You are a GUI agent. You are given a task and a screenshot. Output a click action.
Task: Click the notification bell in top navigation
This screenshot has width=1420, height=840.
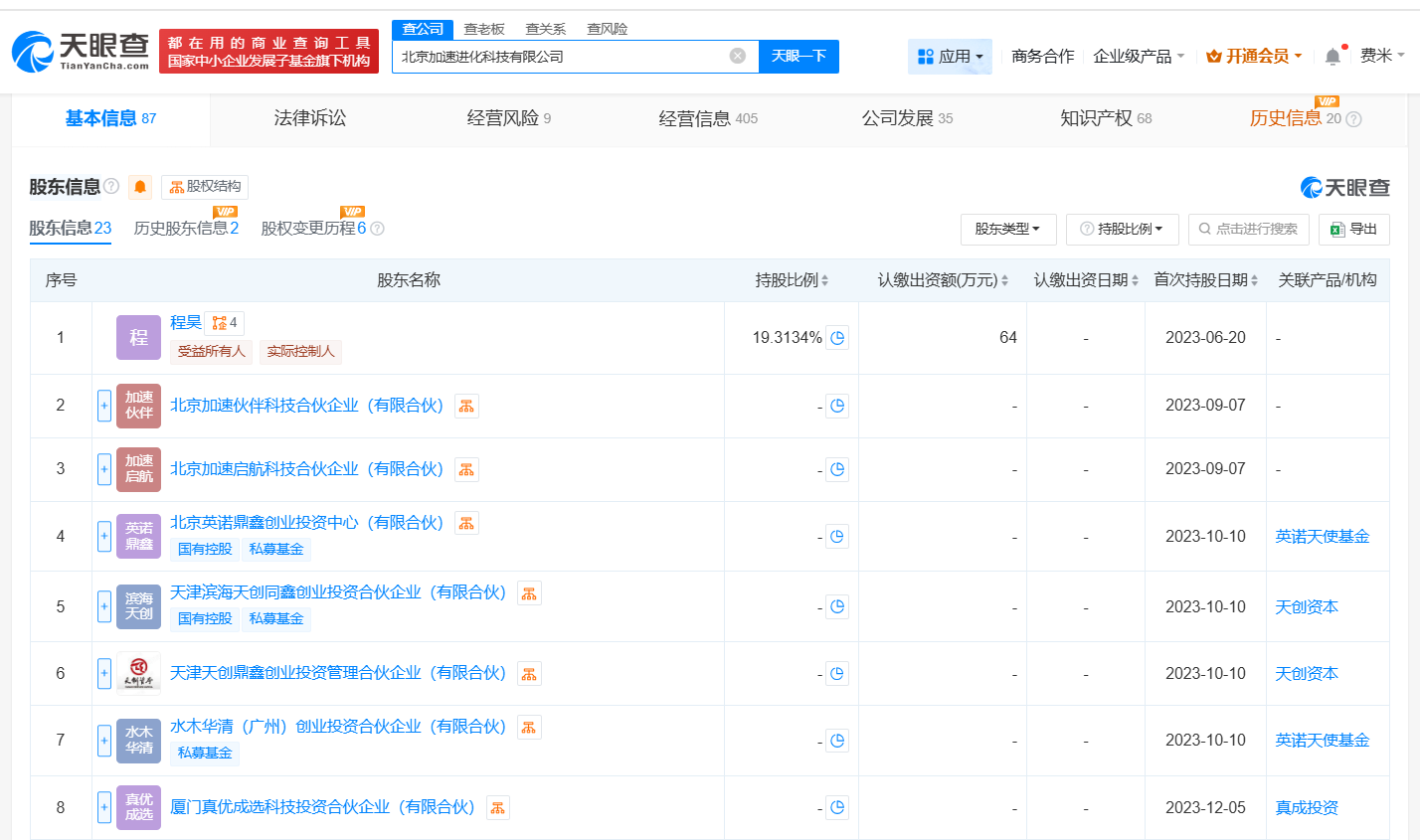pyautogui.click(x=1332, y=57)
